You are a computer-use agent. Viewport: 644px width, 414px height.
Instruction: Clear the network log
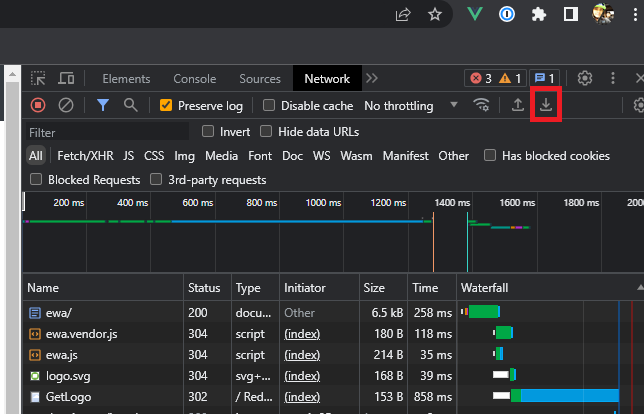[66, 105]
